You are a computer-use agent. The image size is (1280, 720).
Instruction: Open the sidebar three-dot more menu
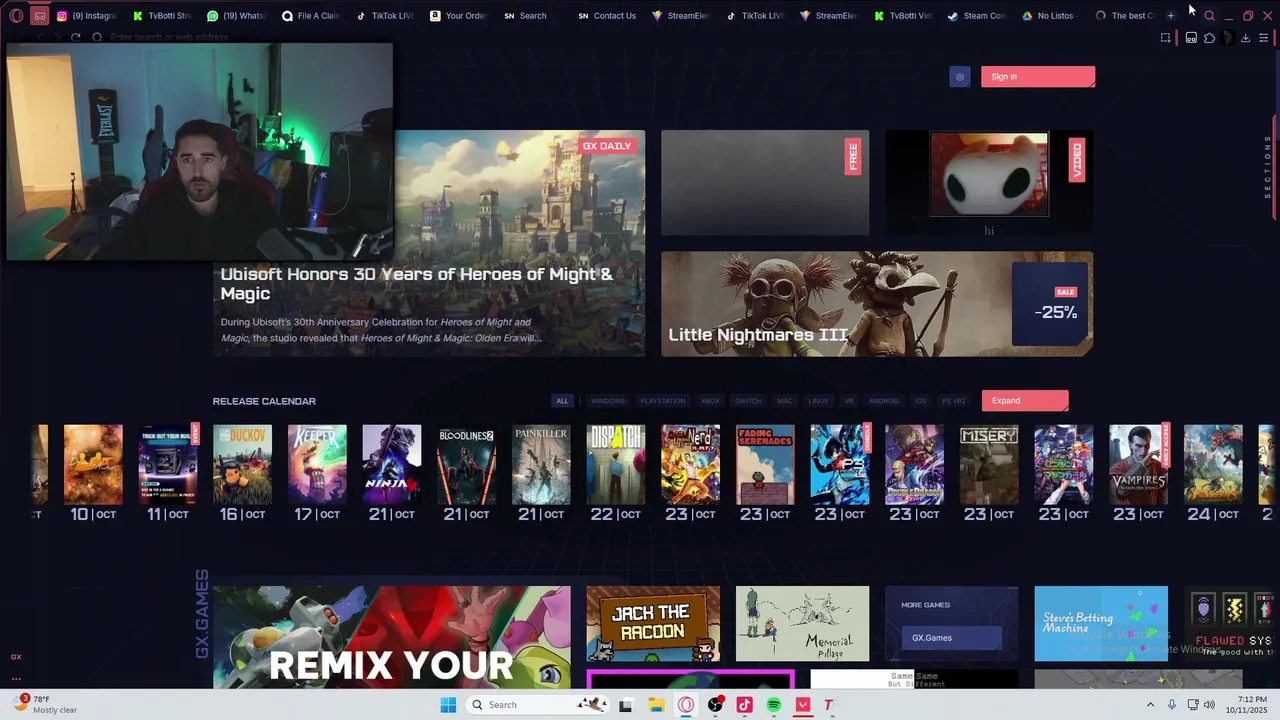16,679
